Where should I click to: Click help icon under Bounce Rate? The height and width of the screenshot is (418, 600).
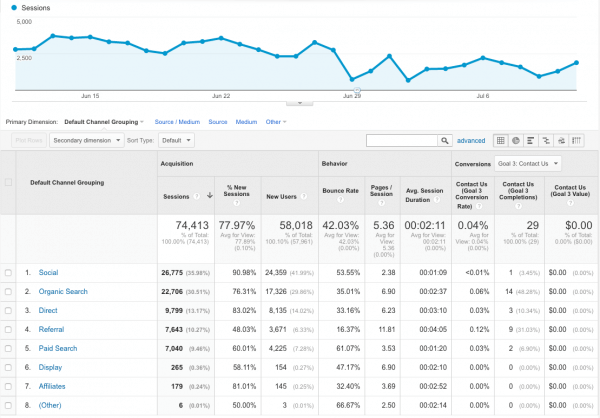coord(340,200)
